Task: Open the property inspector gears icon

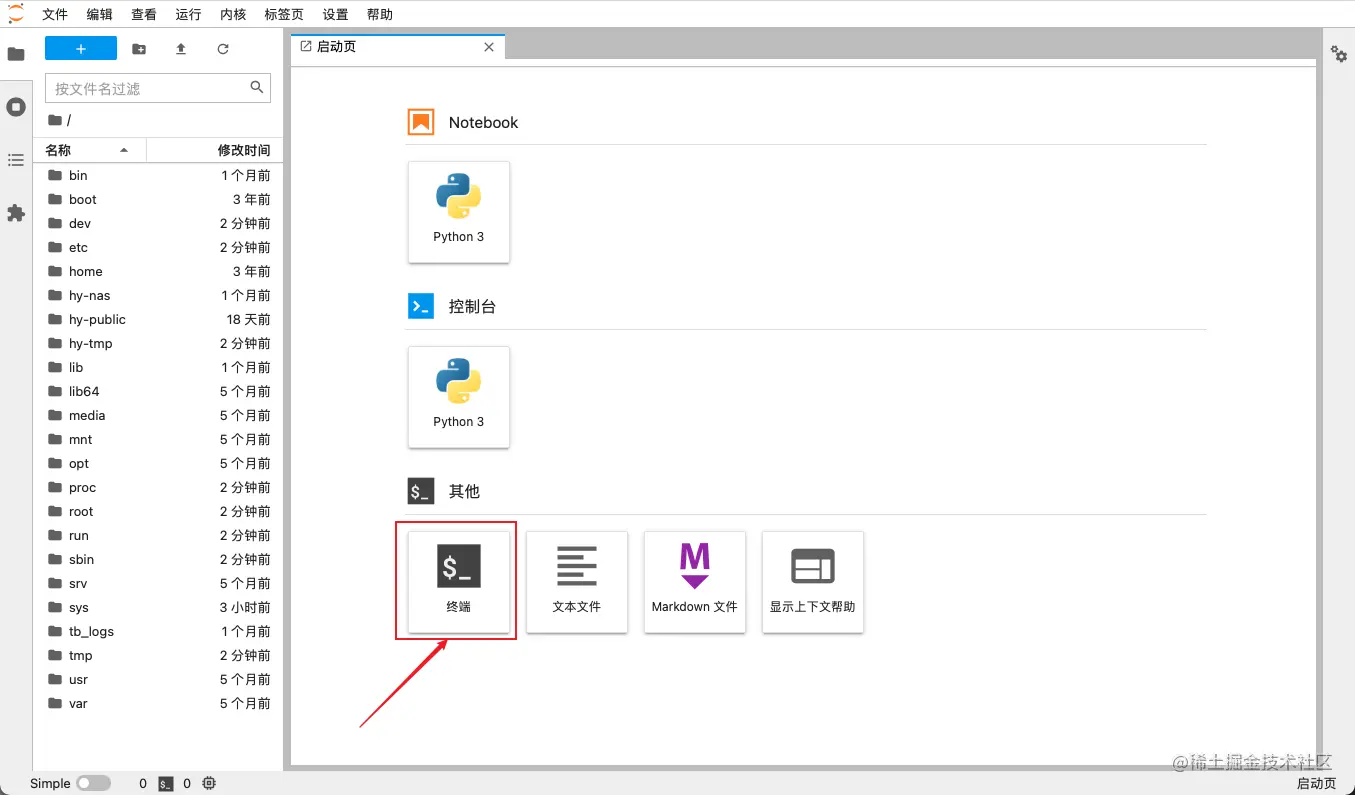Action: pyautogui.click(x=1339, y=54)
